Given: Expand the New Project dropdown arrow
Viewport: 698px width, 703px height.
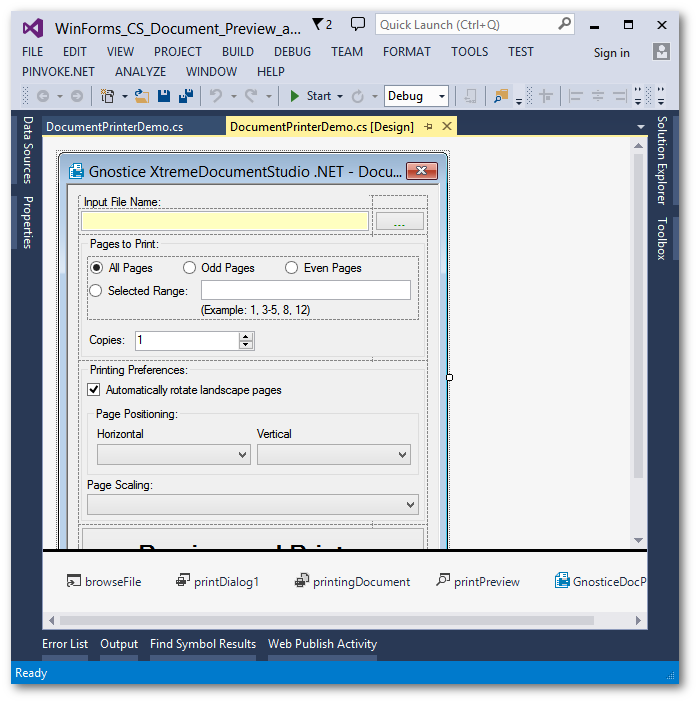Looking at the screenshot, I should 125,96.
